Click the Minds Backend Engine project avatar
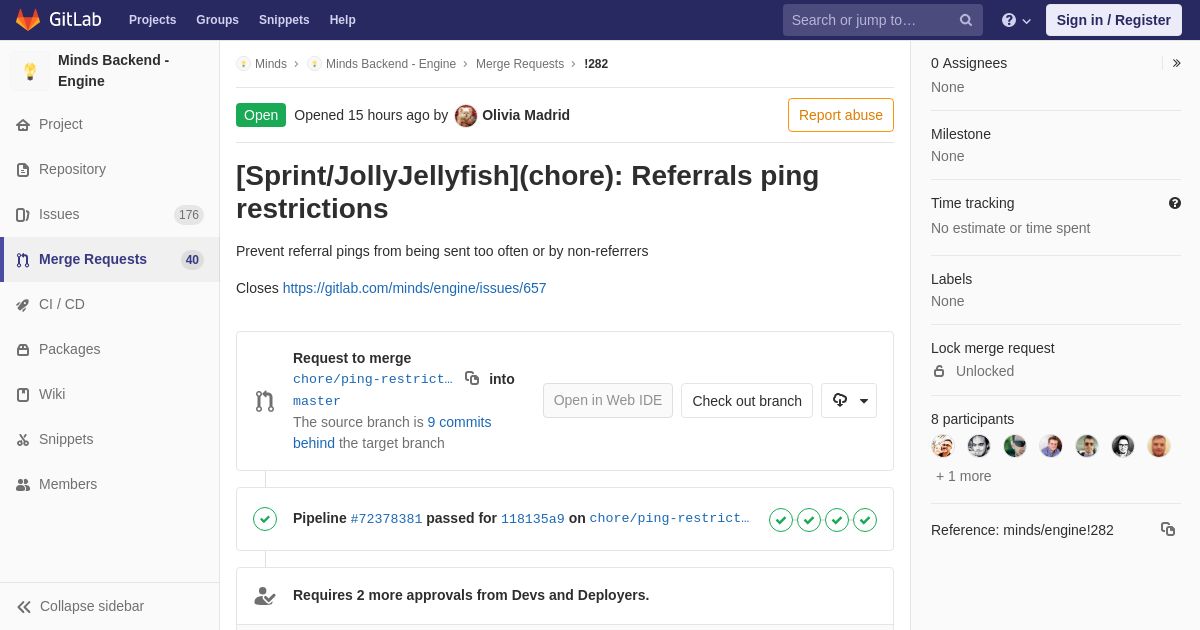This screenshot has height=630, width=1200. (x=30, y=71)
